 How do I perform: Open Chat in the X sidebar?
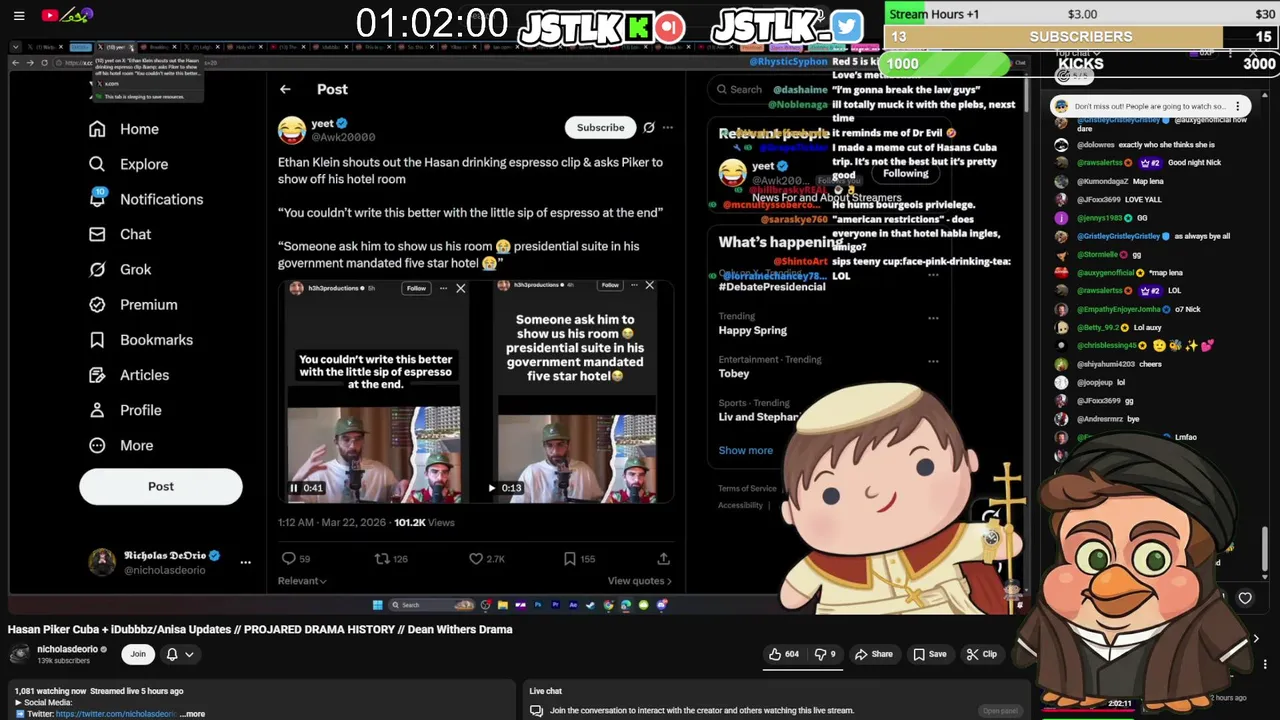pyautogui.click(x=120, y=234)
